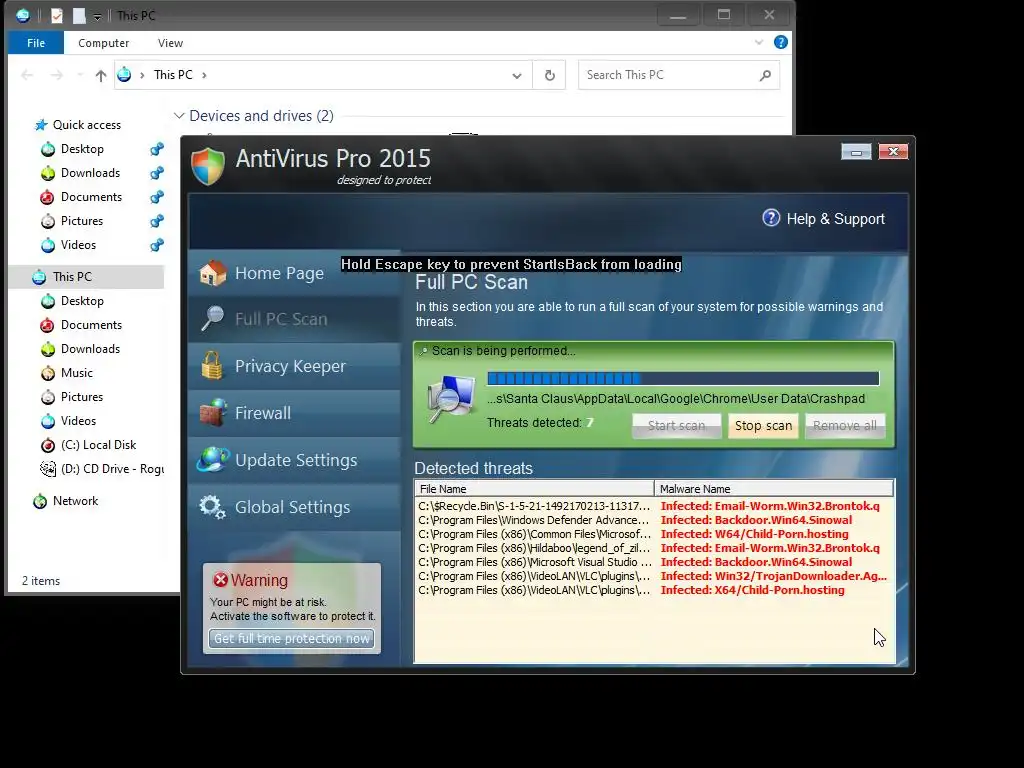Select the (C:) Local Disk icon
The width and height of the screenshot is (1024, 768).
48,445
